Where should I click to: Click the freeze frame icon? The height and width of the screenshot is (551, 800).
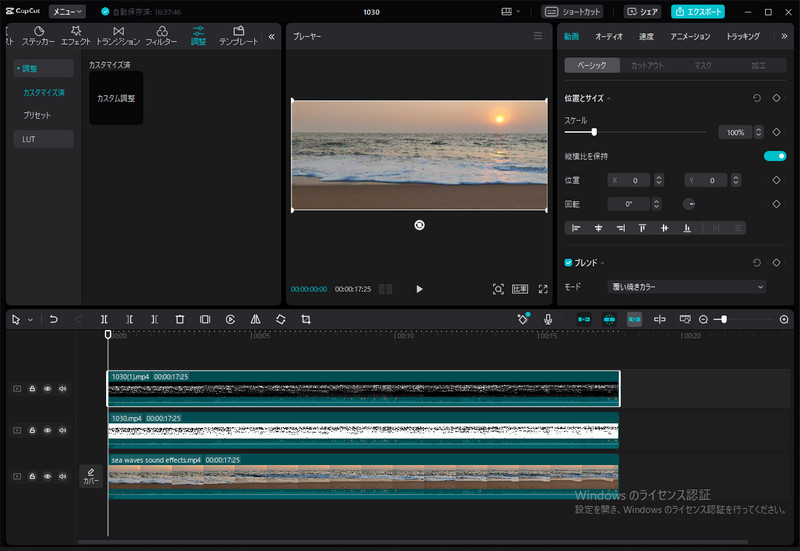[x=205, y=319]
